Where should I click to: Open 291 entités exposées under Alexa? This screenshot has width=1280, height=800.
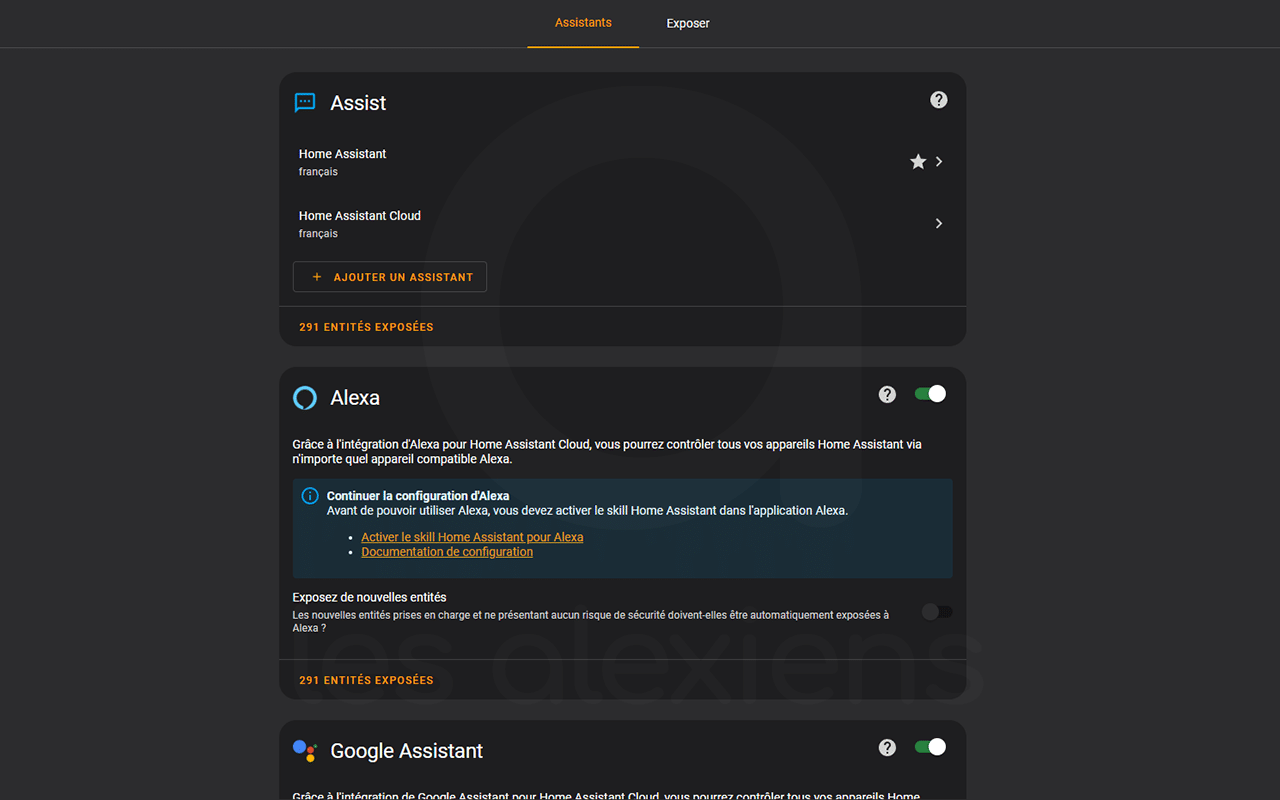pyautogui.click(x=366, y=680)
